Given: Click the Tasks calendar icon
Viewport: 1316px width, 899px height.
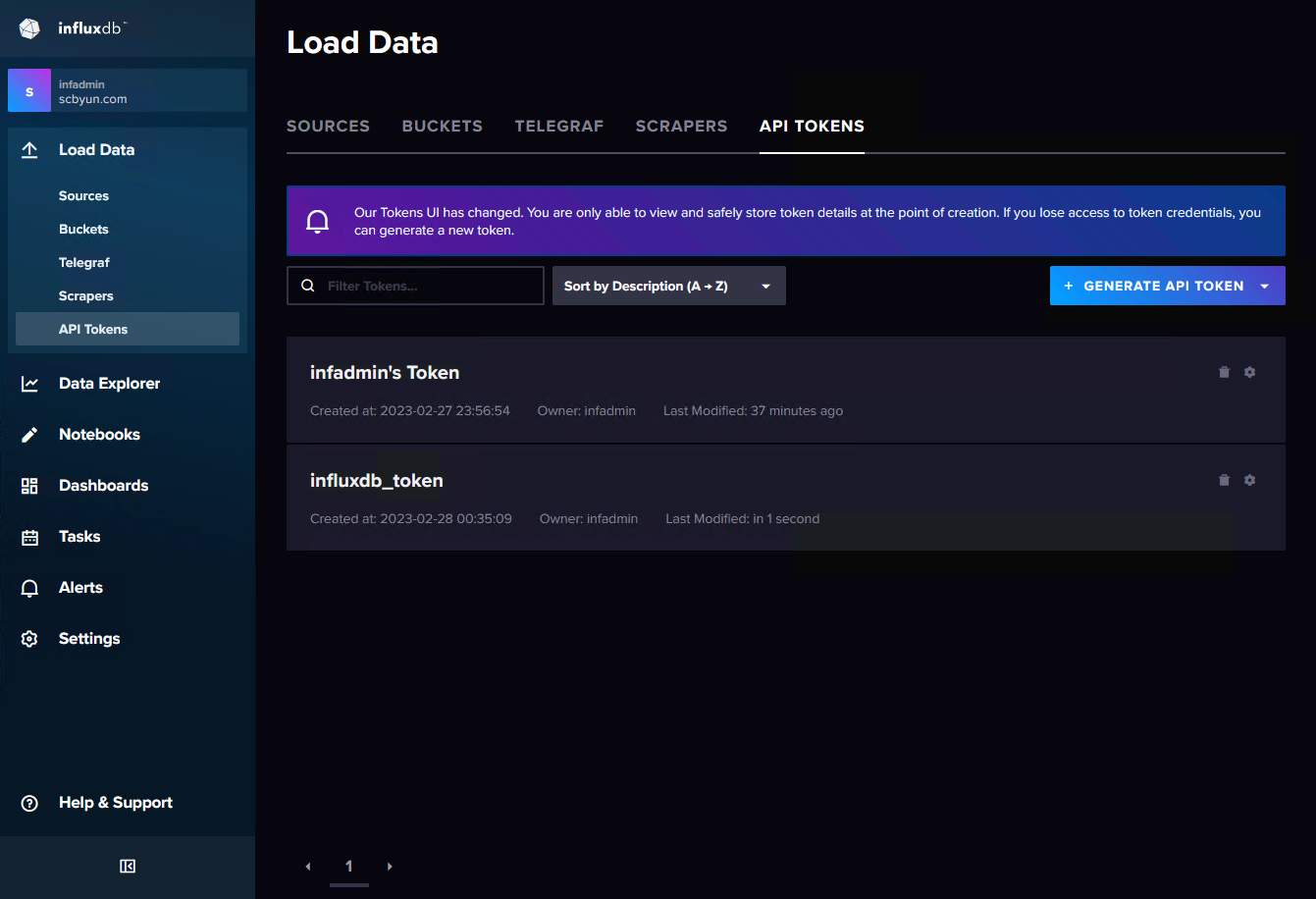Looking at the screenshot, I should 29,537.
